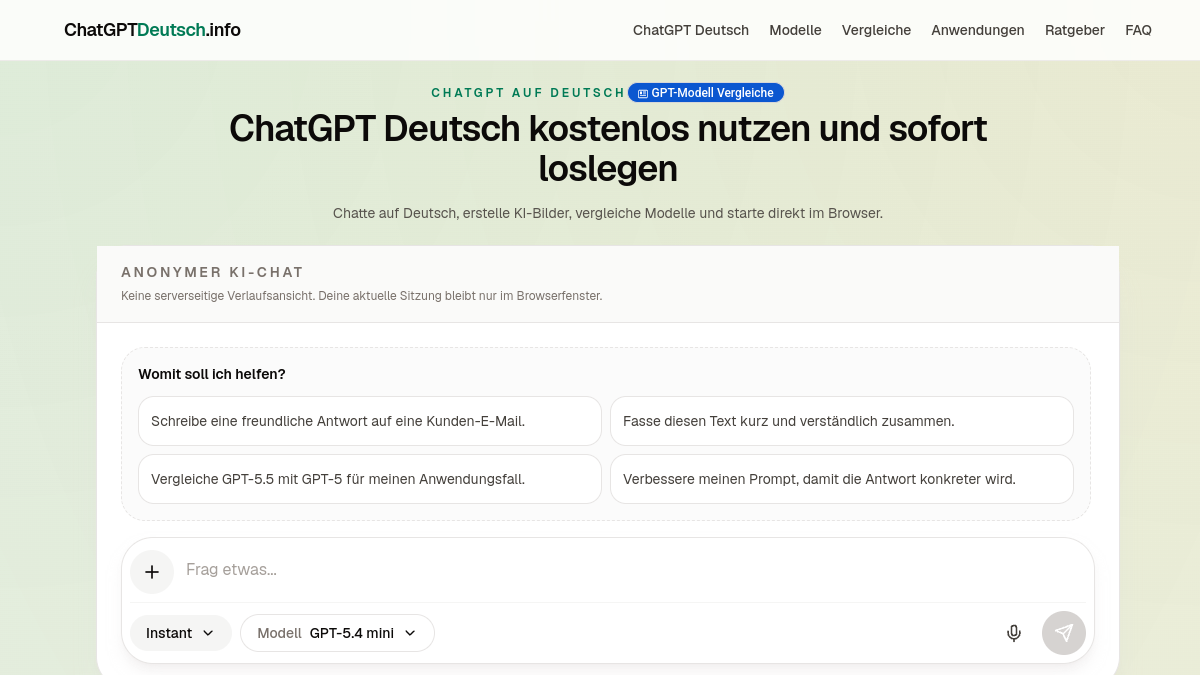Select Anwendungen in the top navigation

pyautogui.click(x=978, y=30)
